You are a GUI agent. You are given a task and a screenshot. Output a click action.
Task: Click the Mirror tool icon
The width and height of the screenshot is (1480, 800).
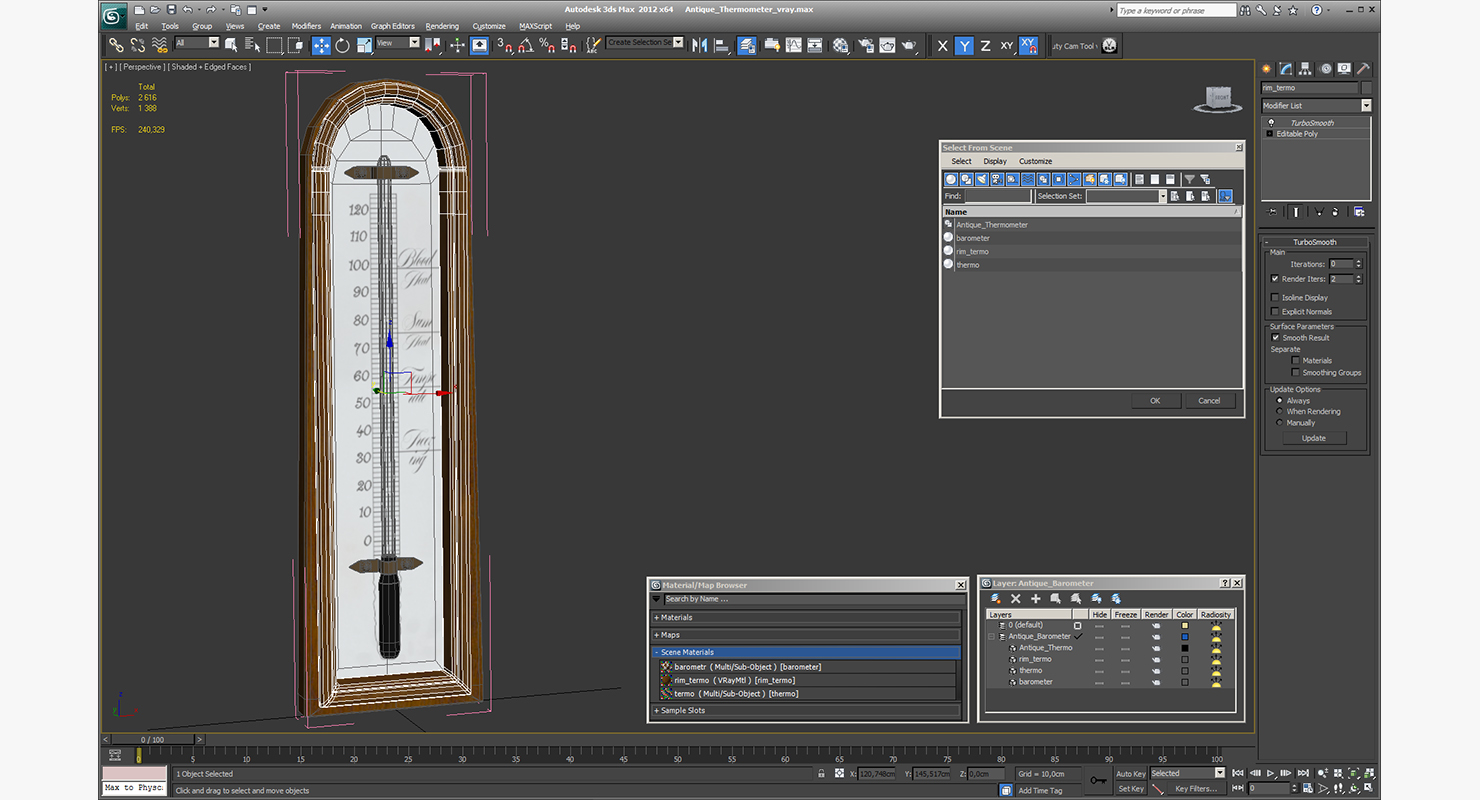pyautogui.click(x=699, y=45)
